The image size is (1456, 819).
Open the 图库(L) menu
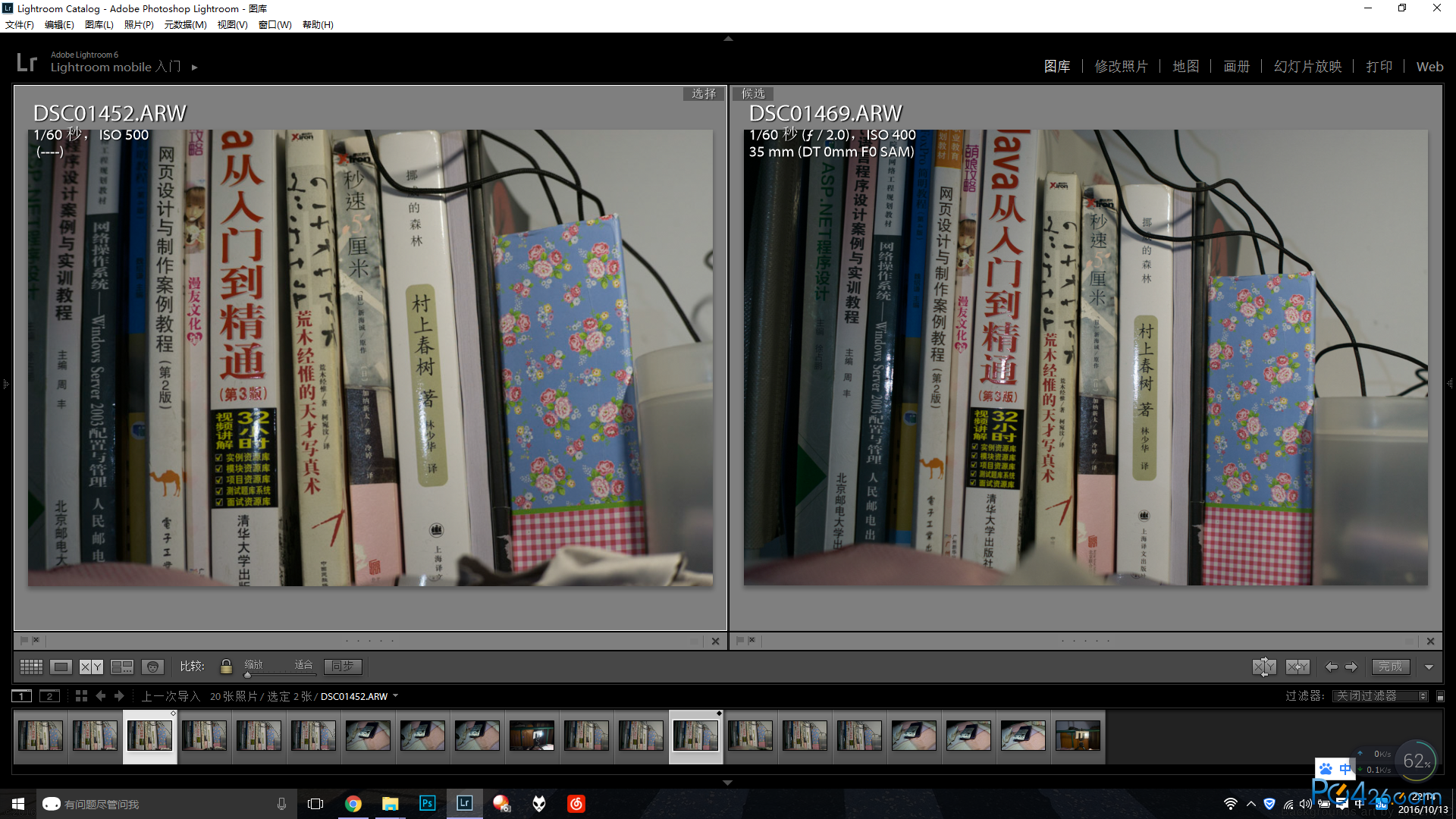[x=99, y=24]
